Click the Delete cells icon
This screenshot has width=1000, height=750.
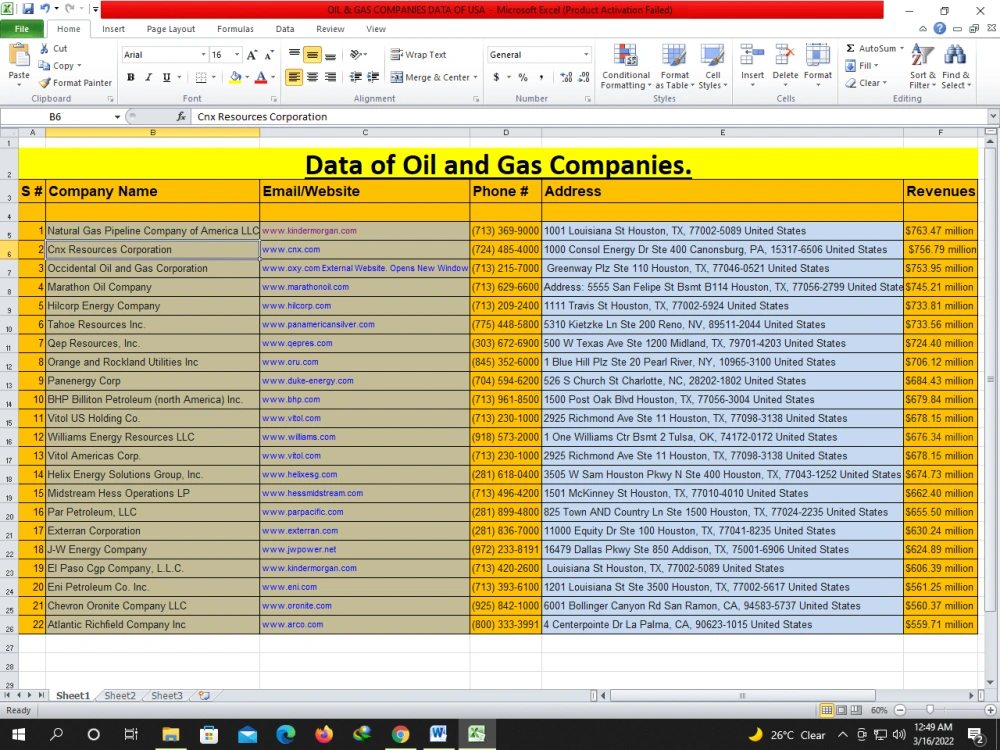pyautogui.click(x=785, y=55)
